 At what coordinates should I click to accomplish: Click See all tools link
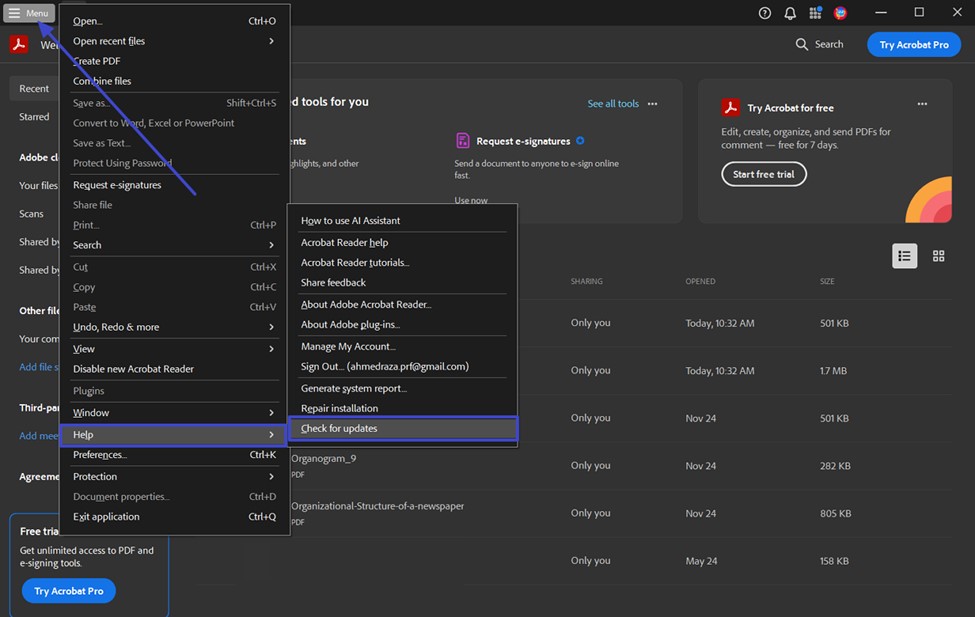pos(613,104)
